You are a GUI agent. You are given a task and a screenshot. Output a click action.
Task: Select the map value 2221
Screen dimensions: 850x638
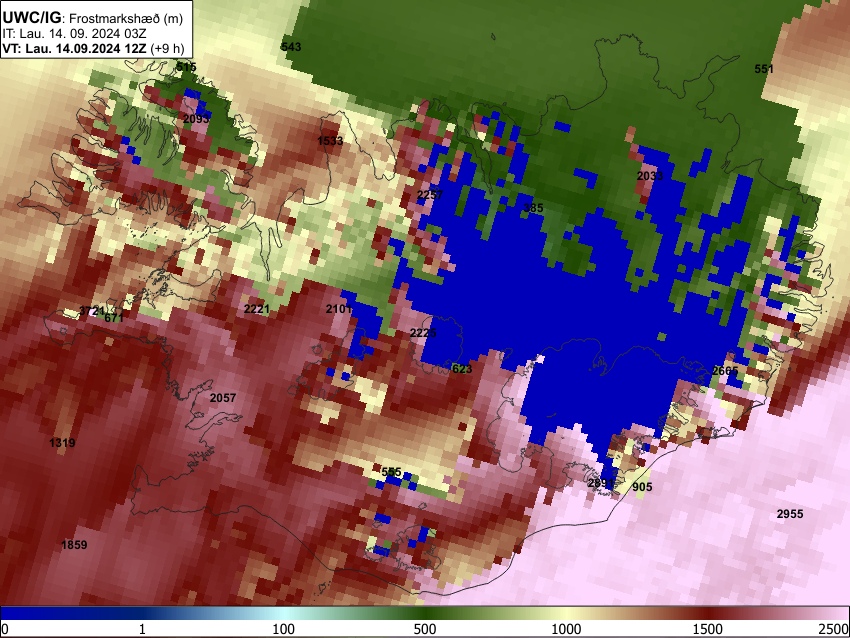pos(257,309)
